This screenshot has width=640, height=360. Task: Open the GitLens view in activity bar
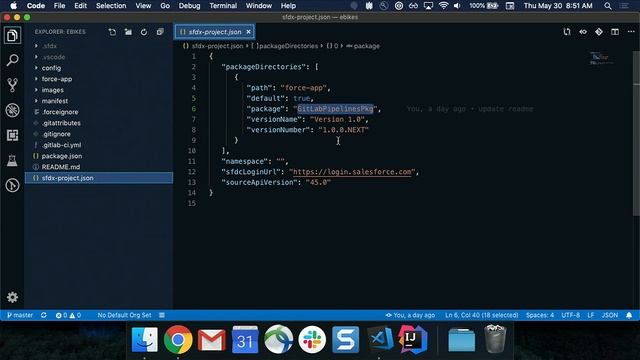coord(12,185)
